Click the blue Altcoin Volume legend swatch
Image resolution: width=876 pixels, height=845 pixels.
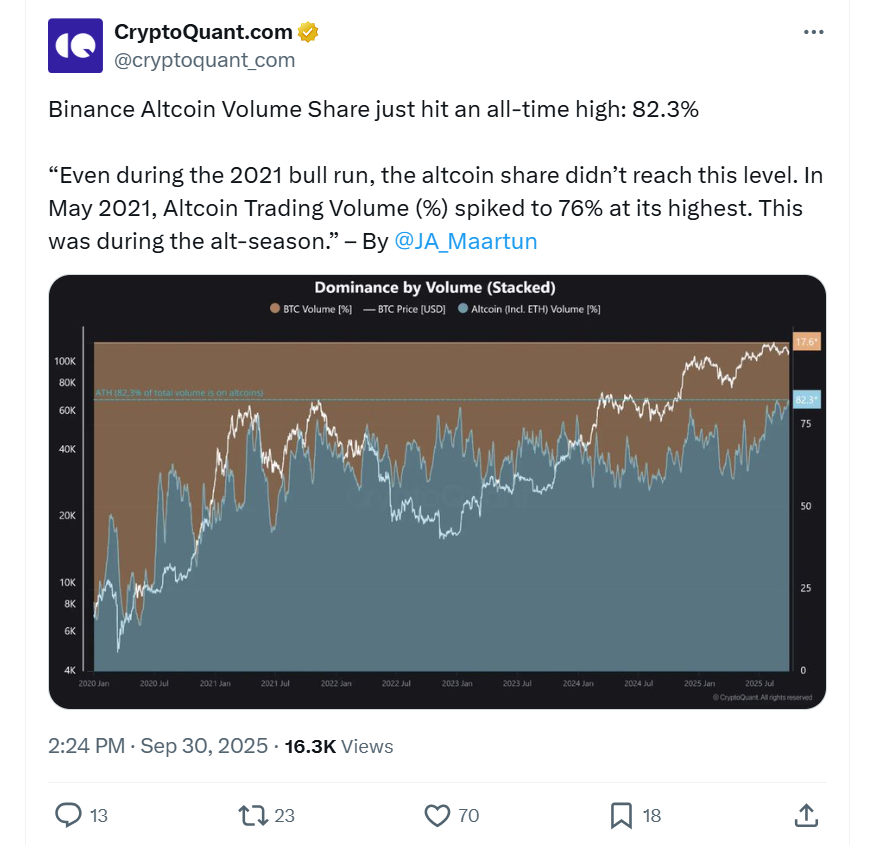(x=463, y=310)
